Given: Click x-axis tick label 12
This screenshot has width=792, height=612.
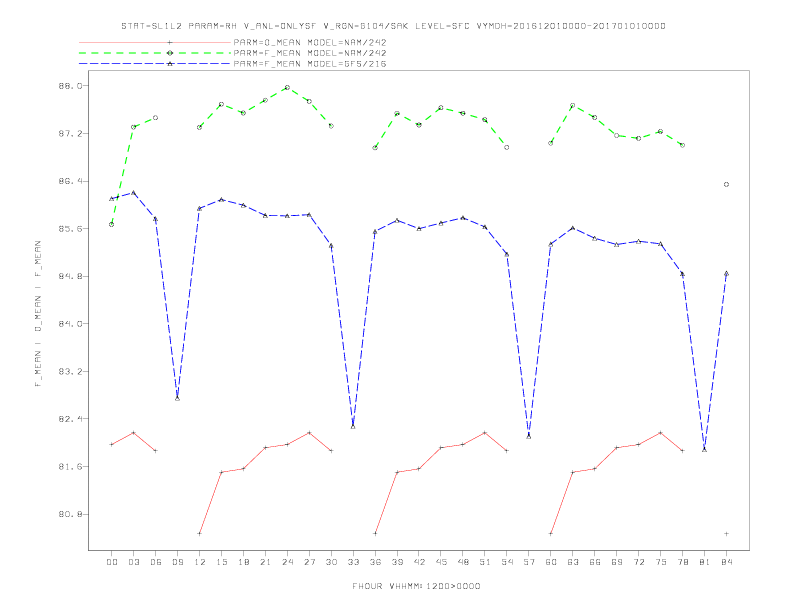Looking at the screenshot, I should coord(200,562).
